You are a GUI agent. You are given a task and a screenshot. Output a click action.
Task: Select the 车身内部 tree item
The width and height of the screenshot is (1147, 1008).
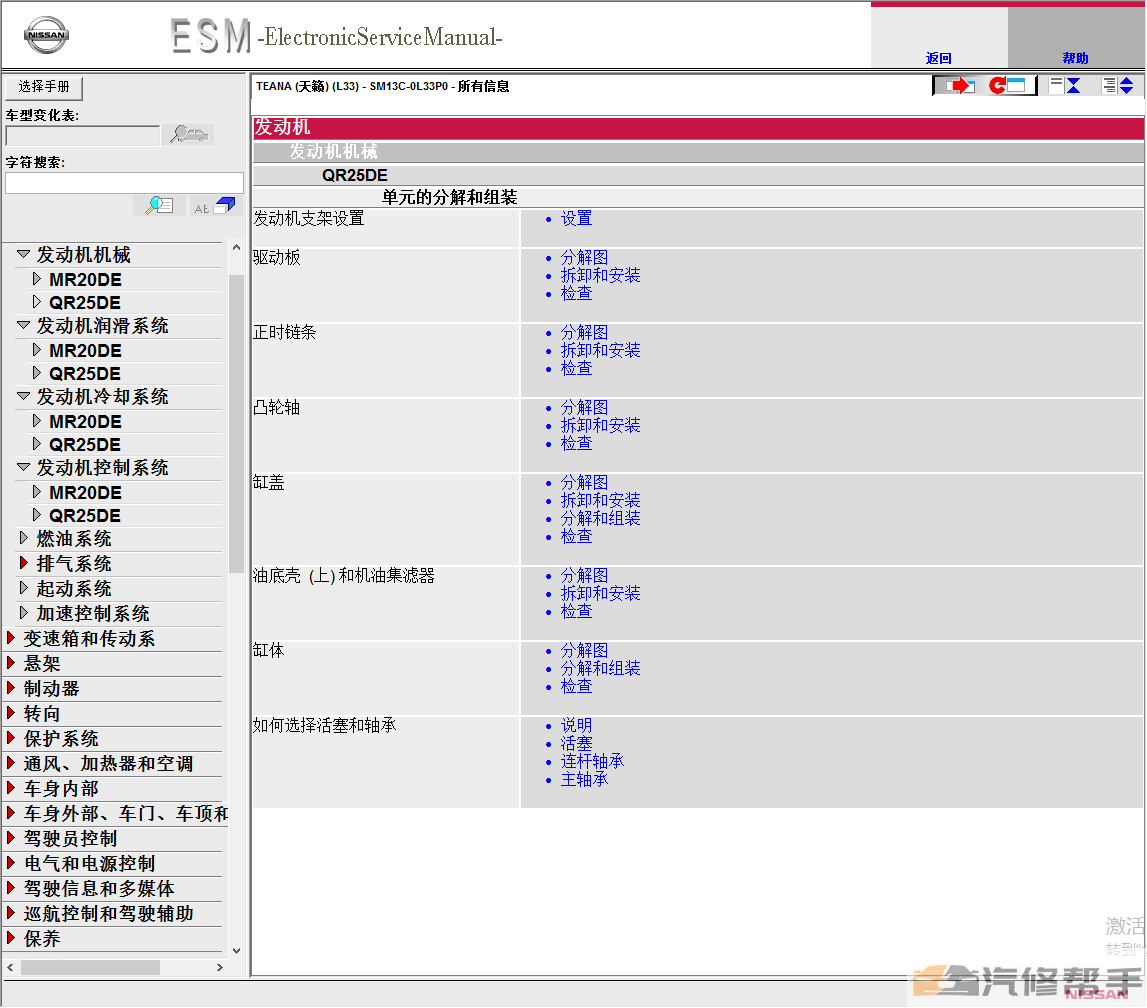(x=61, y=789)
